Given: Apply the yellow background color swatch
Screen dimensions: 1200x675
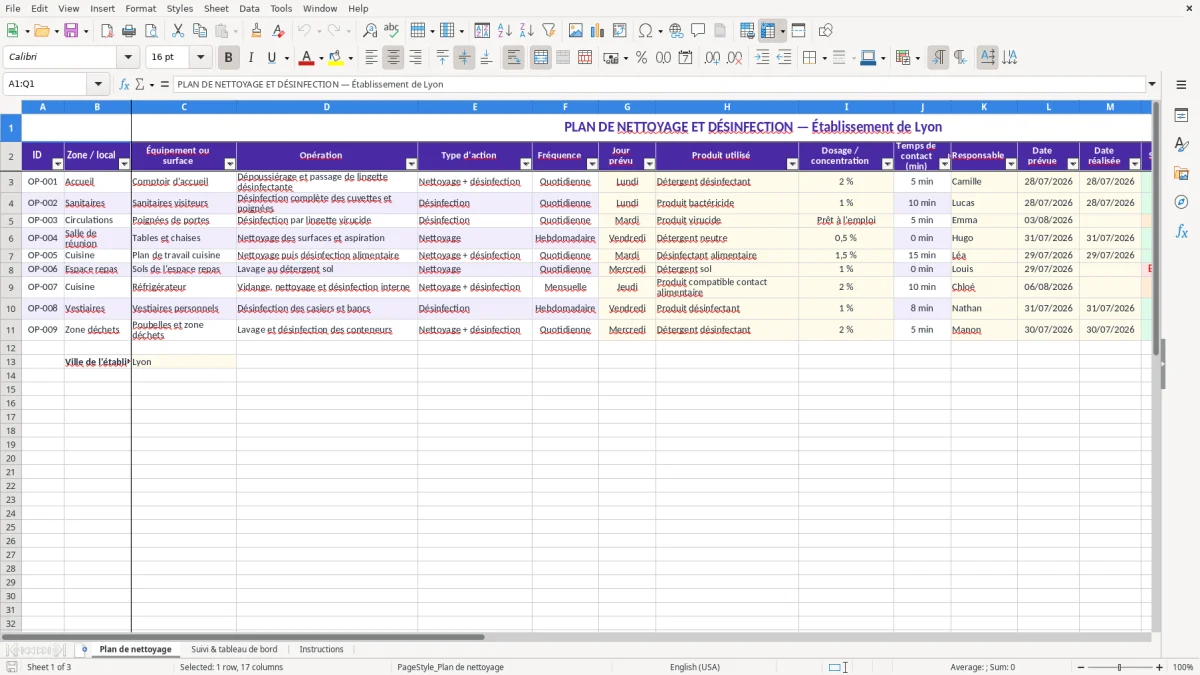Looking at the screenshot, I should click(336, 58).
